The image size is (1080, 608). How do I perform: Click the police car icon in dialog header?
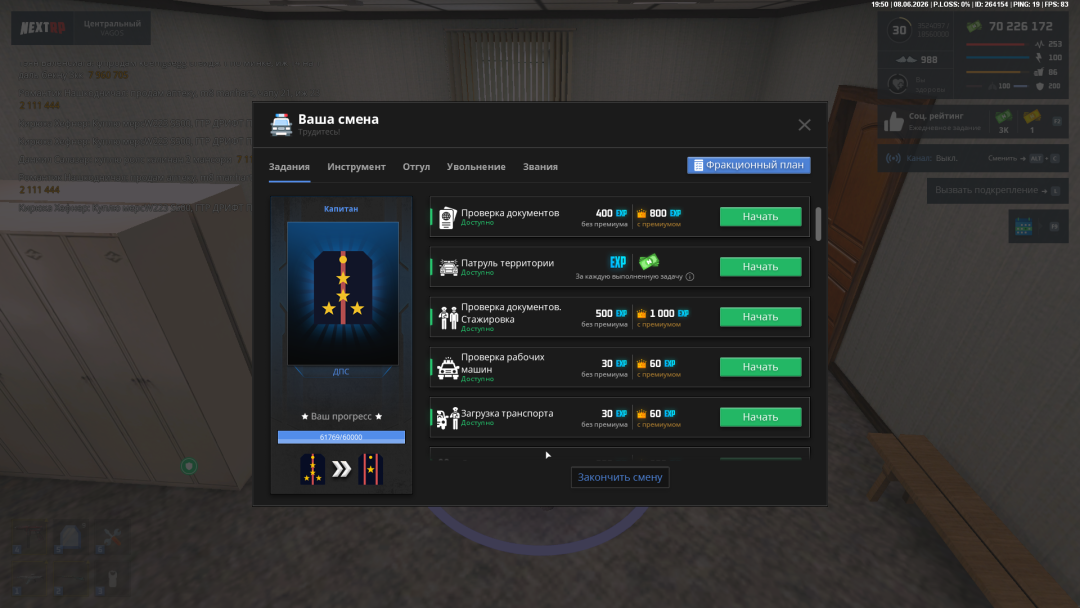click(281, 125)
